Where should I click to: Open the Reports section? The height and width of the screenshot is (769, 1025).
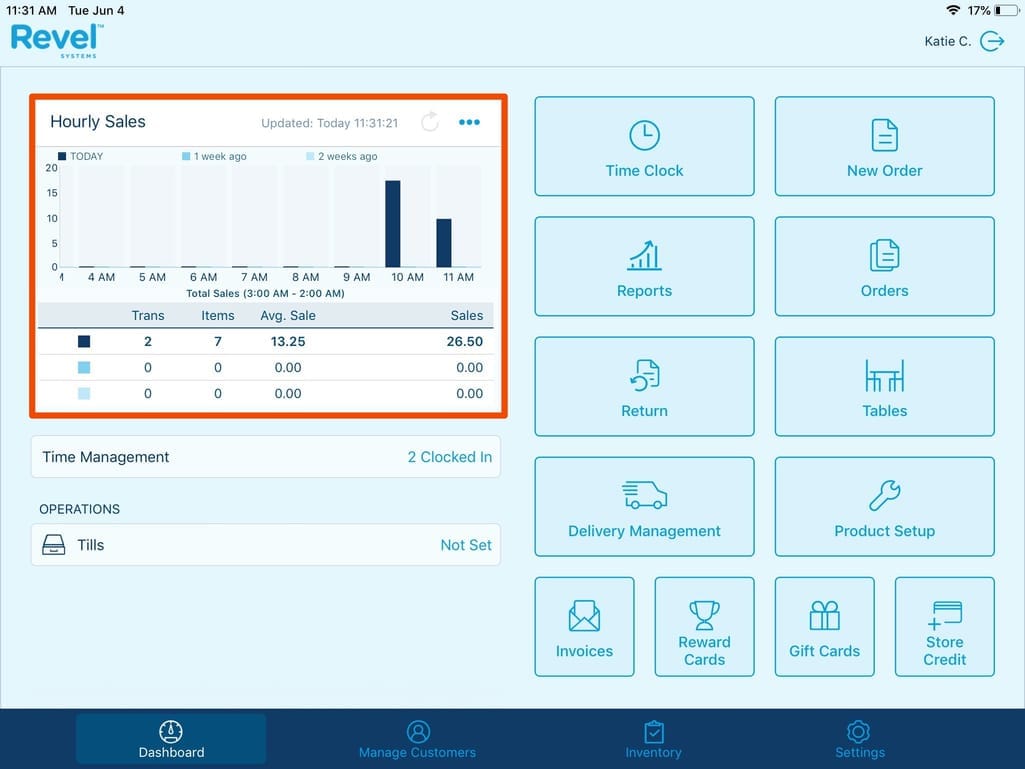(644, 266)
